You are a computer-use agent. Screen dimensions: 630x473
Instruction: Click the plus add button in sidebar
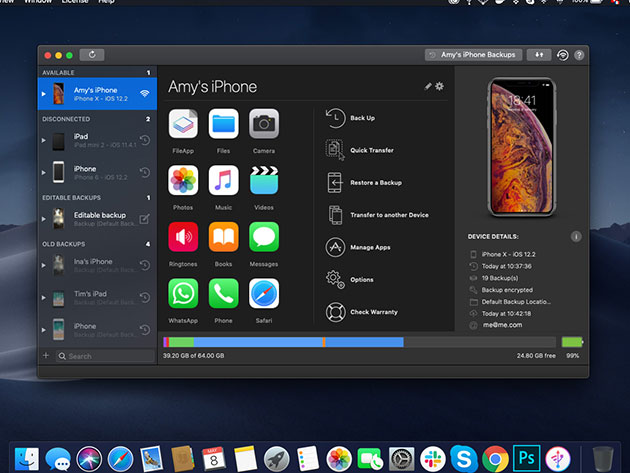46,356
